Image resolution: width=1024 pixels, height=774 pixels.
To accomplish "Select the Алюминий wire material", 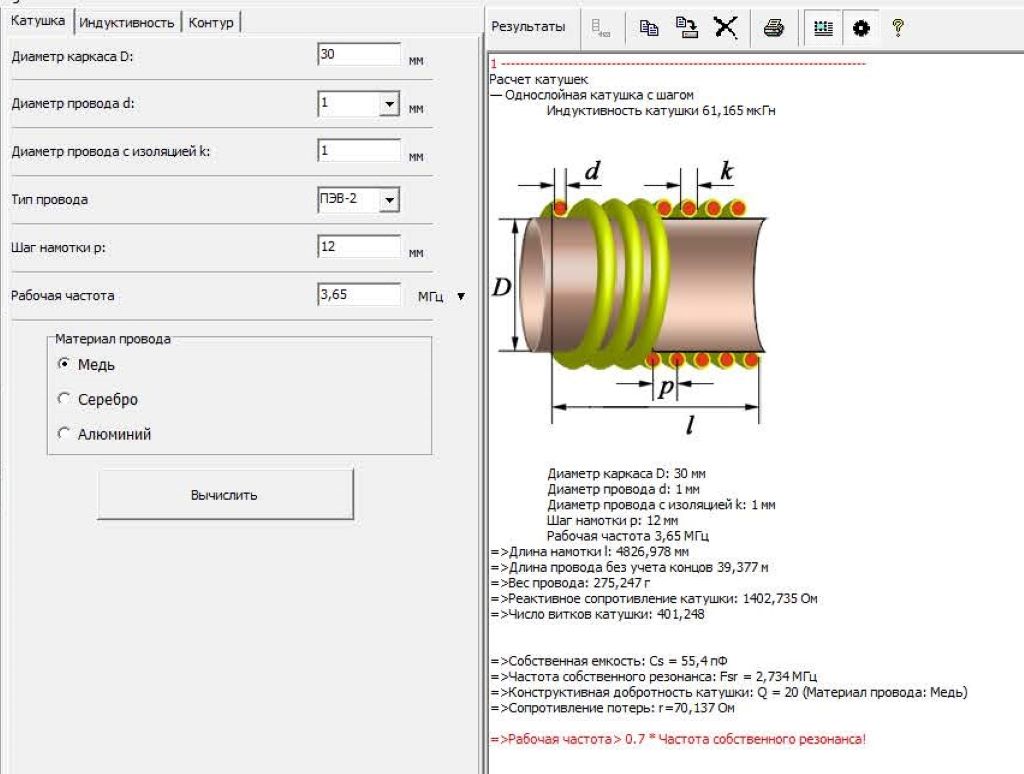I will click(x=65, y=435).
